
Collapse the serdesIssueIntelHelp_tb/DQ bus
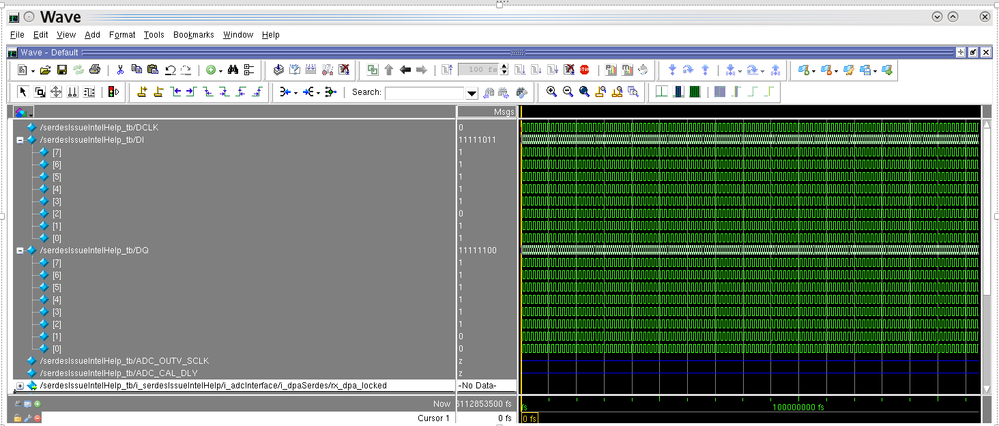point(20,250)
